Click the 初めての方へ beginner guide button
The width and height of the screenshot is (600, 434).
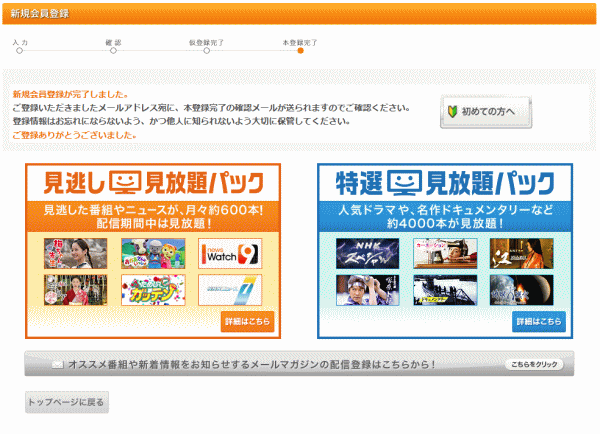coord(485,112)
